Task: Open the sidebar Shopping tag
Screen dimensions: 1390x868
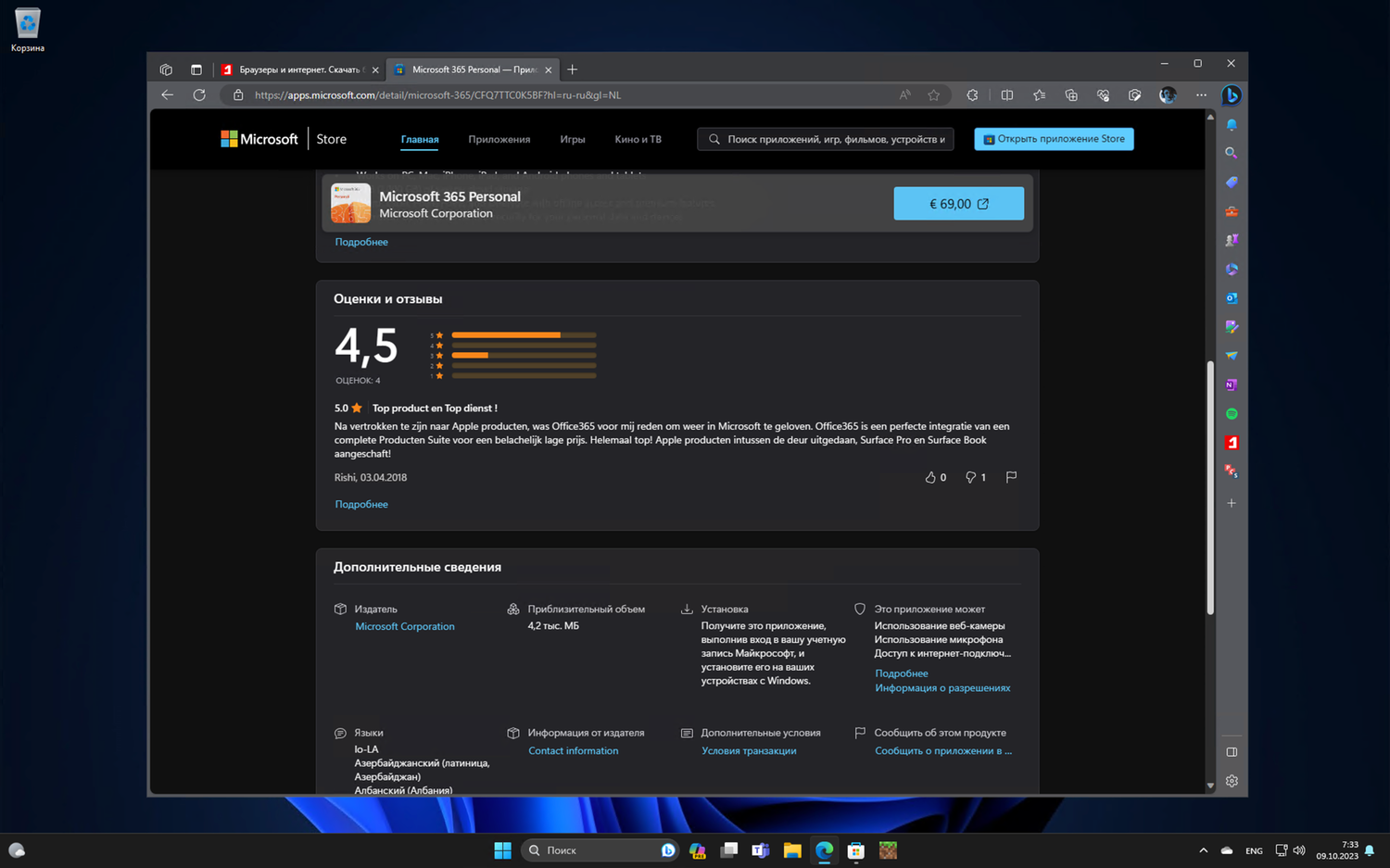Action: 1232,182
